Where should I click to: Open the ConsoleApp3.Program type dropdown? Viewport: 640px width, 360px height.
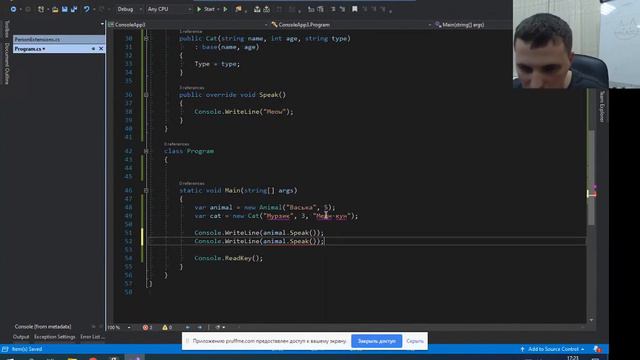coord(351,25)
